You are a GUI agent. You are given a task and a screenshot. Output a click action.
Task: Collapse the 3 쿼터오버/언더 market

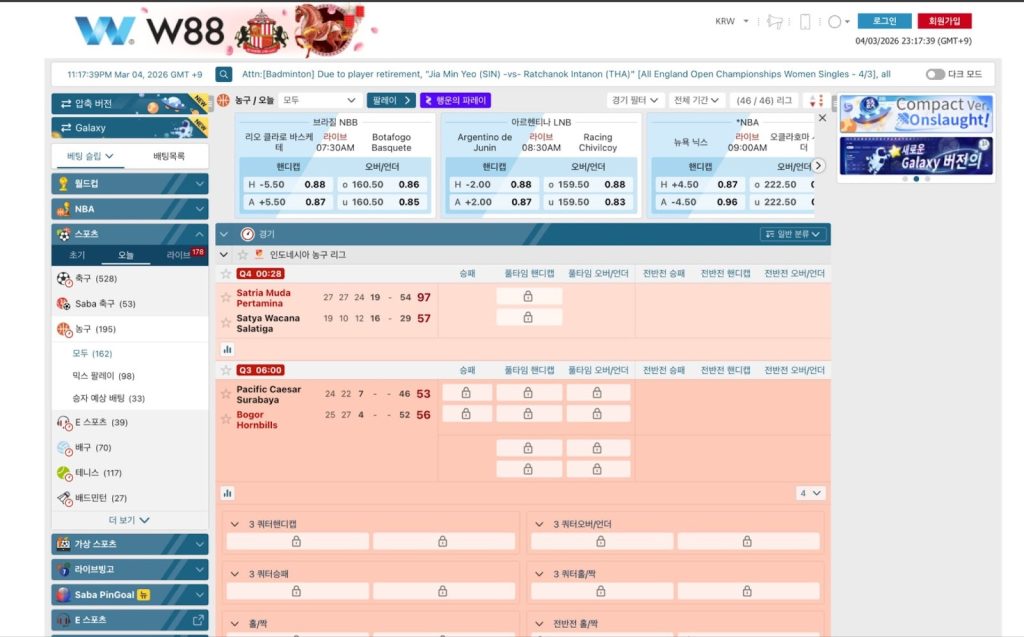(x=539, y=524)
